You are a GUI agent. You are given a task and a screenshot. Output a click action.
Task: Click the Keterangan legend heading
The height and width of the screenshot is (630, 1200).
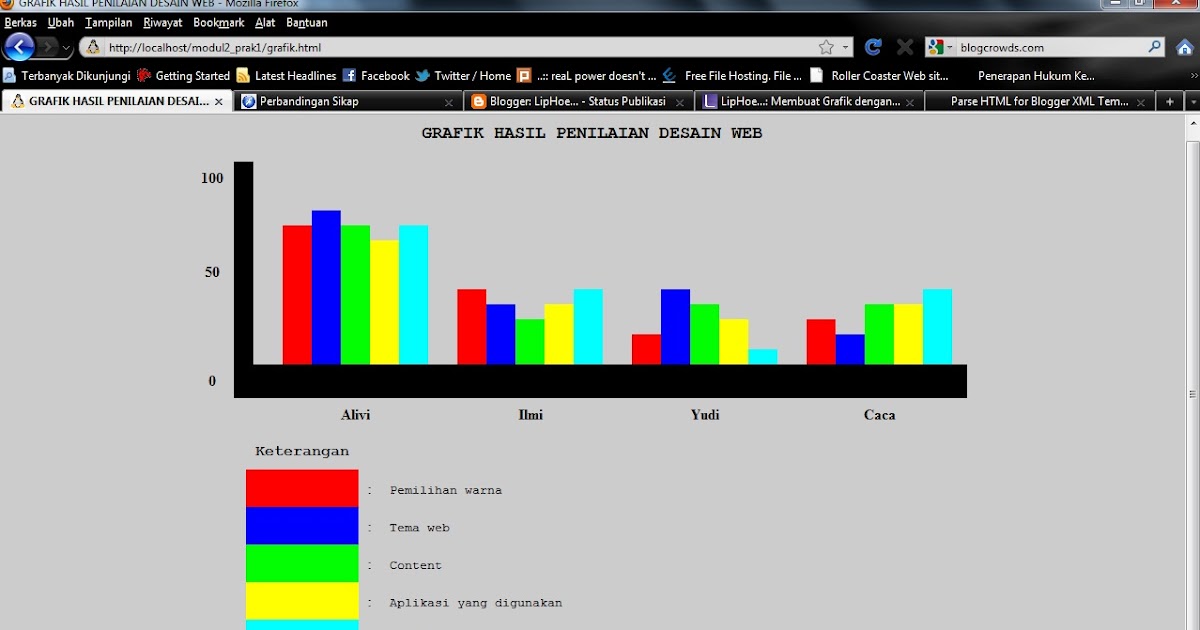tap(302, 452)
